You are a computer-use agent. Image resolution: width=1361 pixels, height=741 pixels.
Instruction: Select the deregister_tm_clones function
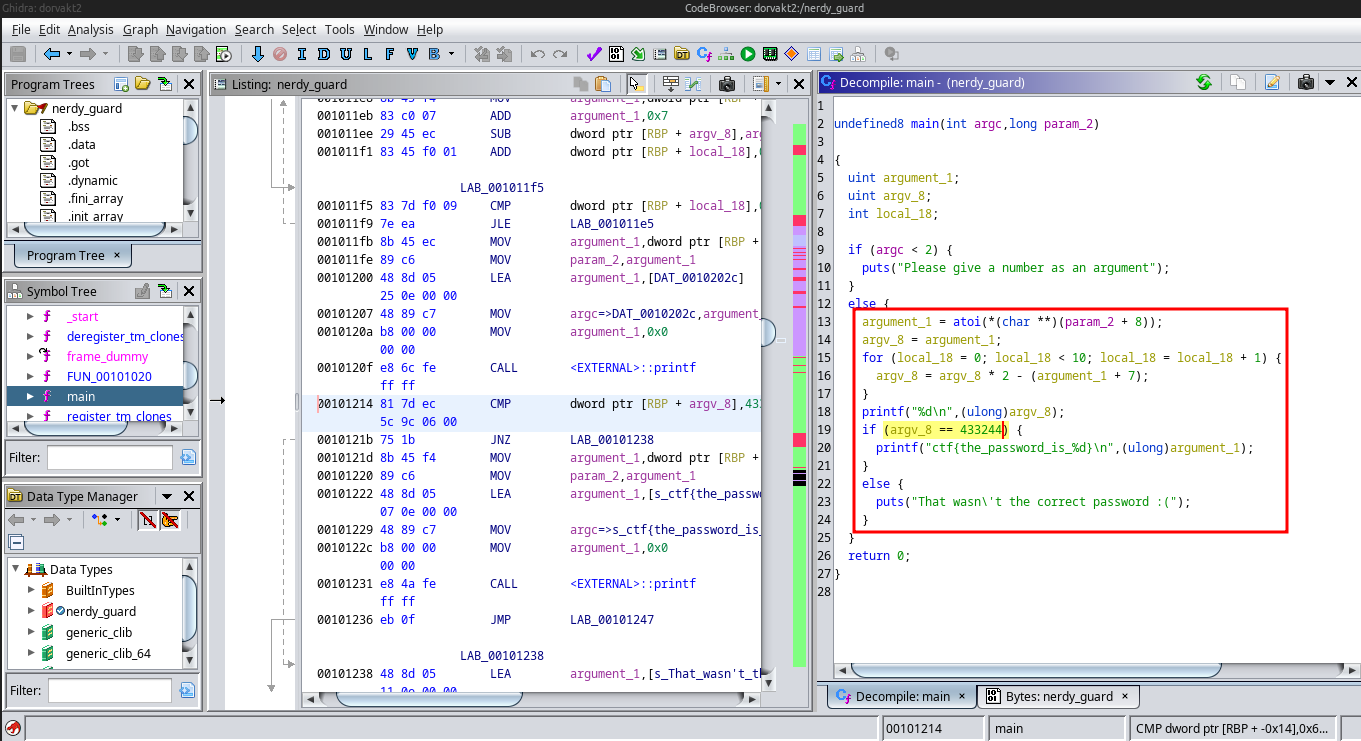pyautogui.click(x=125, y=337)
